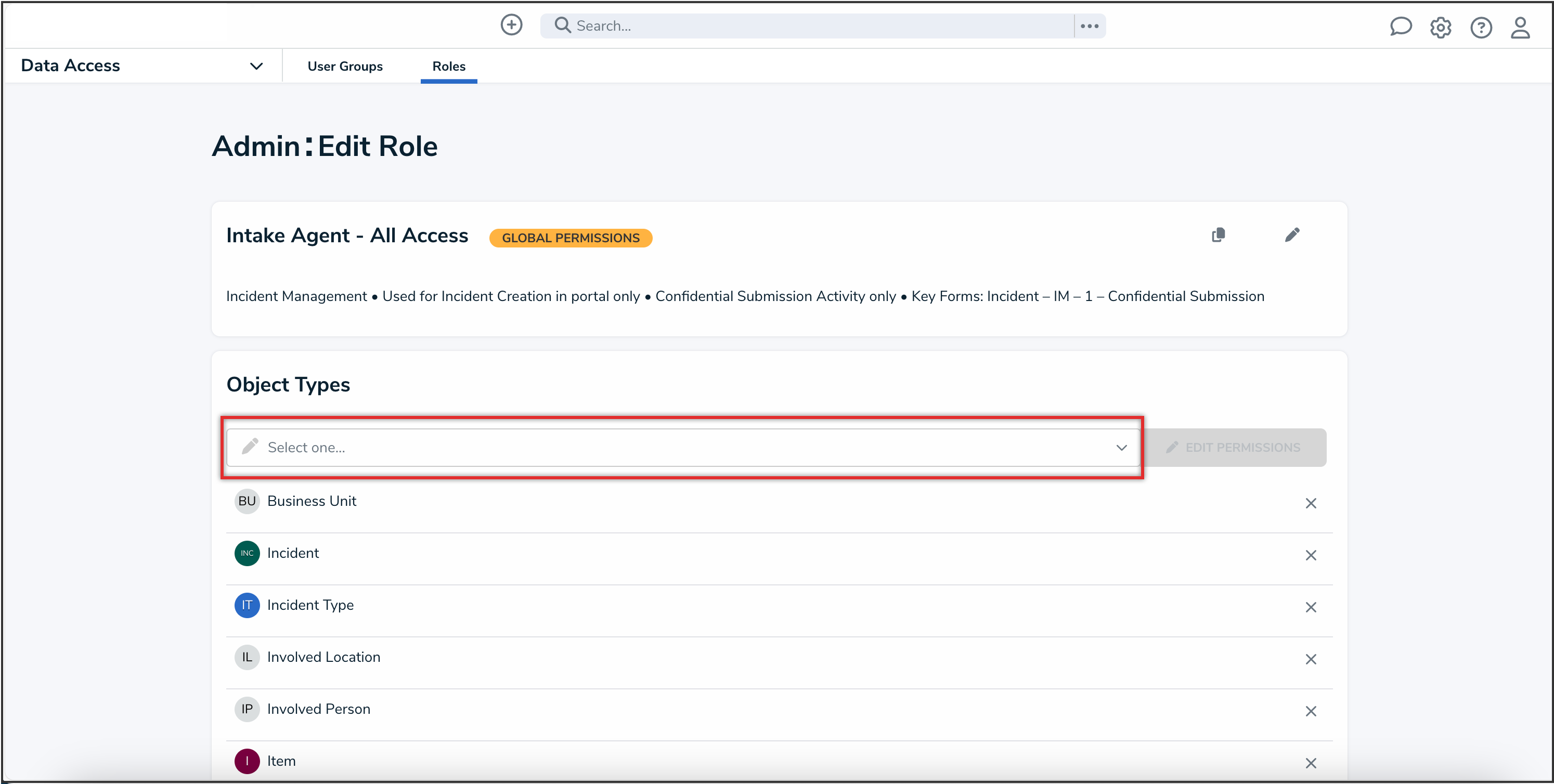Image resolution: width=1554 pixels, height=784 pixels.
Task: Select the Roles tab
Action: click(x=448, y=67)
